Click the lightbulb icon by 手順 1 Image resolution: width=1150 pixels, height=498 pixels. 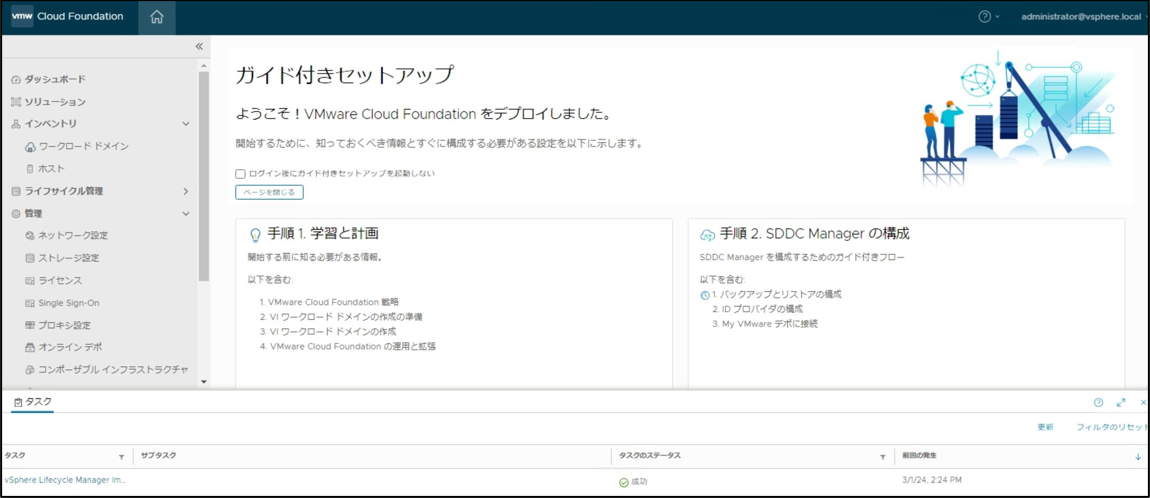click(255, 235)
